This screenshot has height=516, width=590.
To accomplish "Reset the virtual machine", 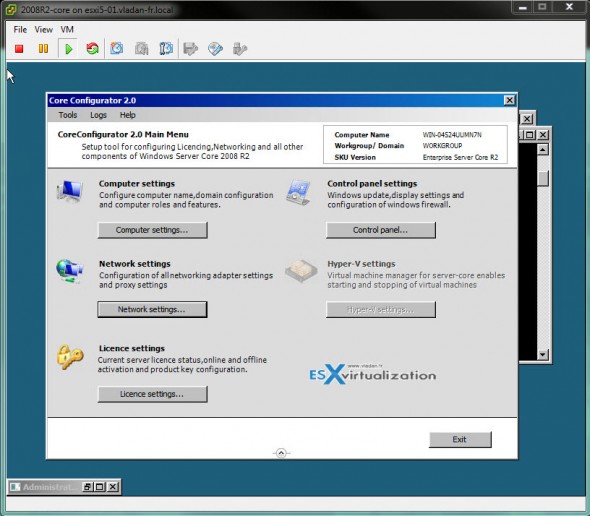I will pos(92,49).
